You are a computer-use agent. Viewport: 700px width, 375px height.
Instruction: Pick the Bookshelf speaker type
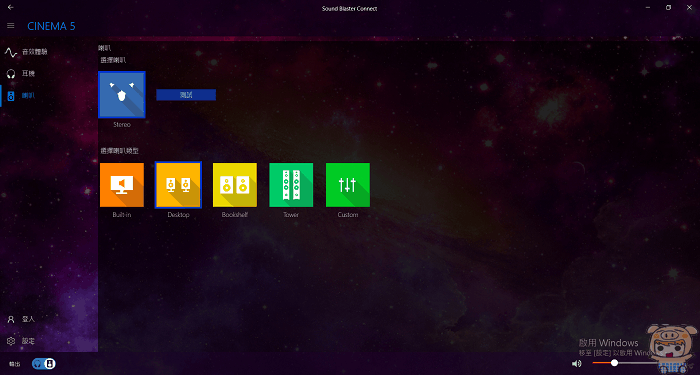point(235,185)
